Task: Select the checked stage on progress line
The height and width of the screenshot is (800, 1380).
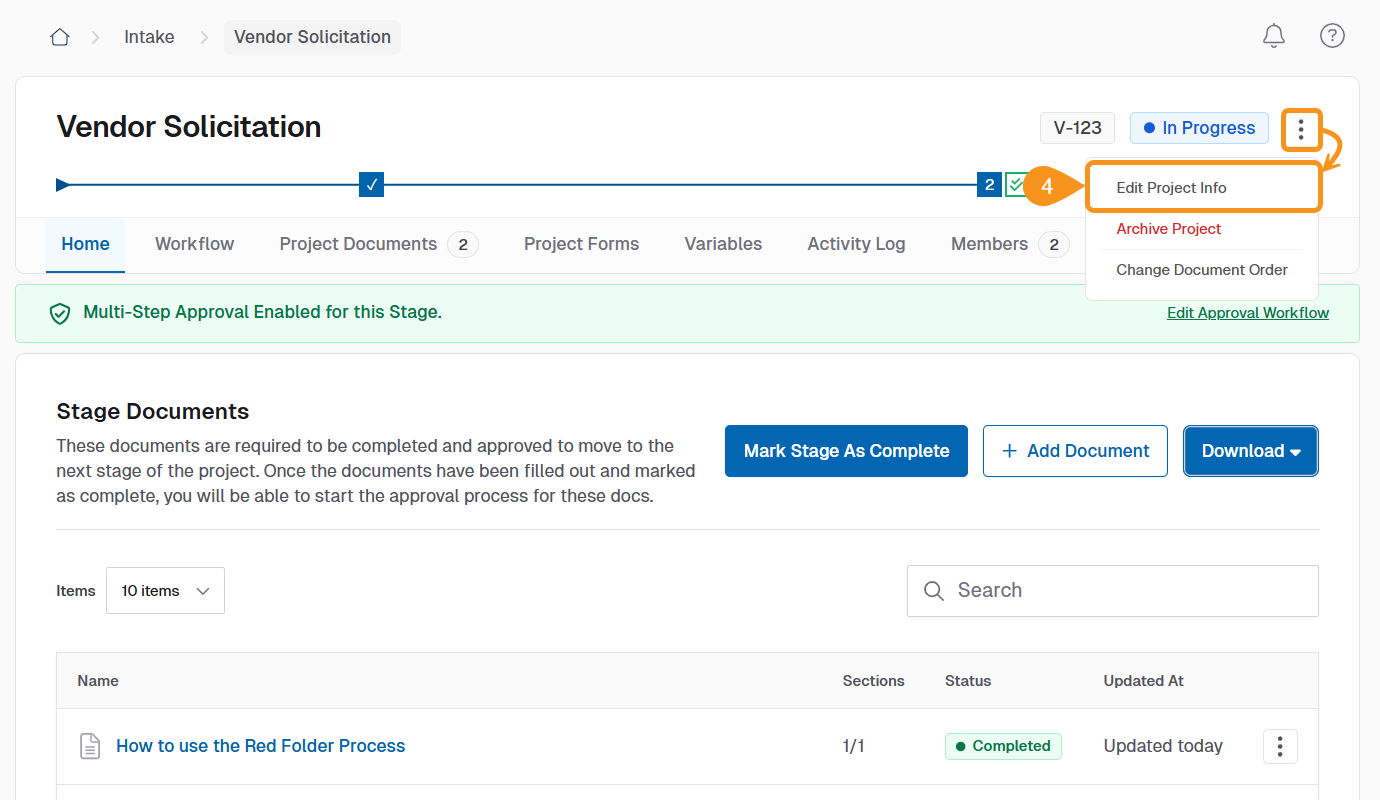Action: pyautogui.click(x=371, y=185)
